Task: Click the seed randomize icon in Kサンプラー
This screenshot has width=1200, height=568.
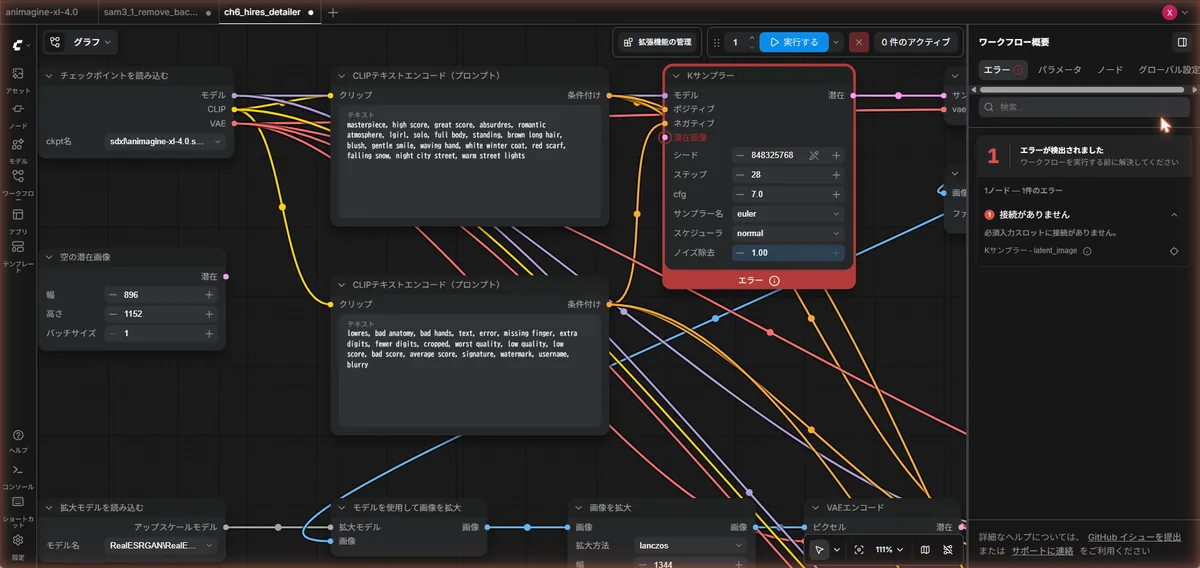Action: (814, 155)
